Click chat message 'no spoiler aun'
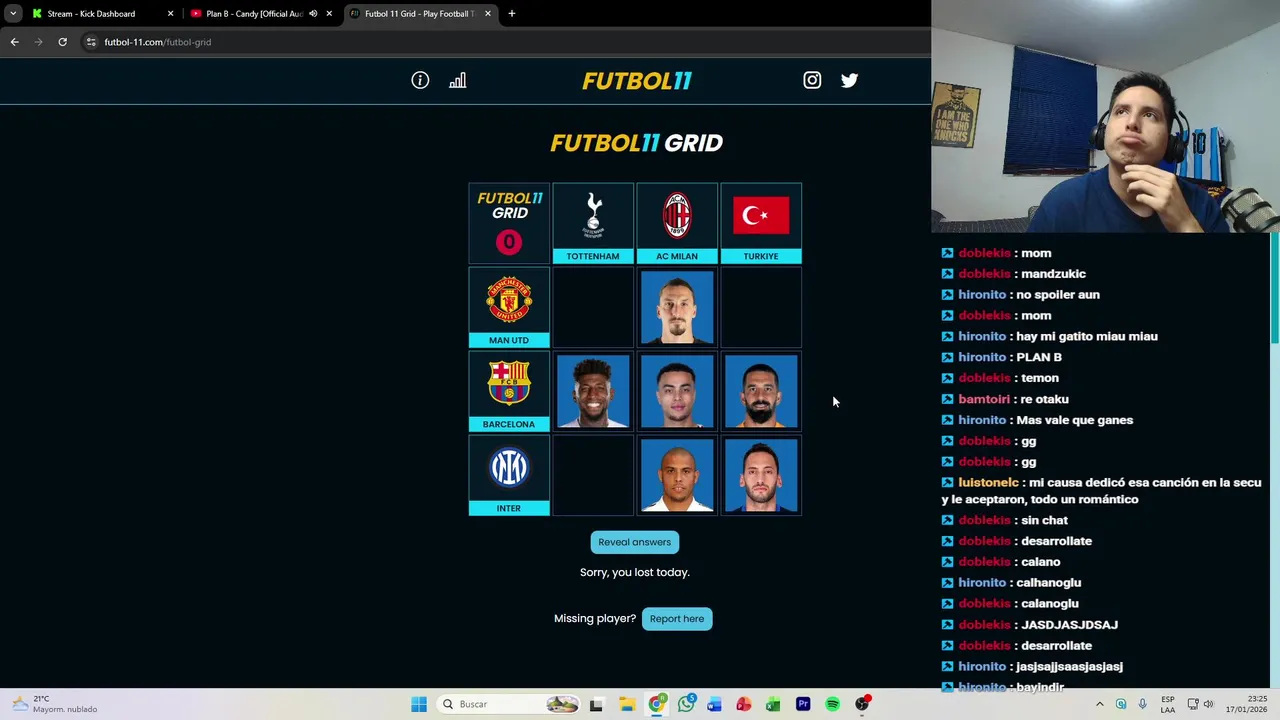Screen dimensions: 1280x720 tap(1058, 295)
